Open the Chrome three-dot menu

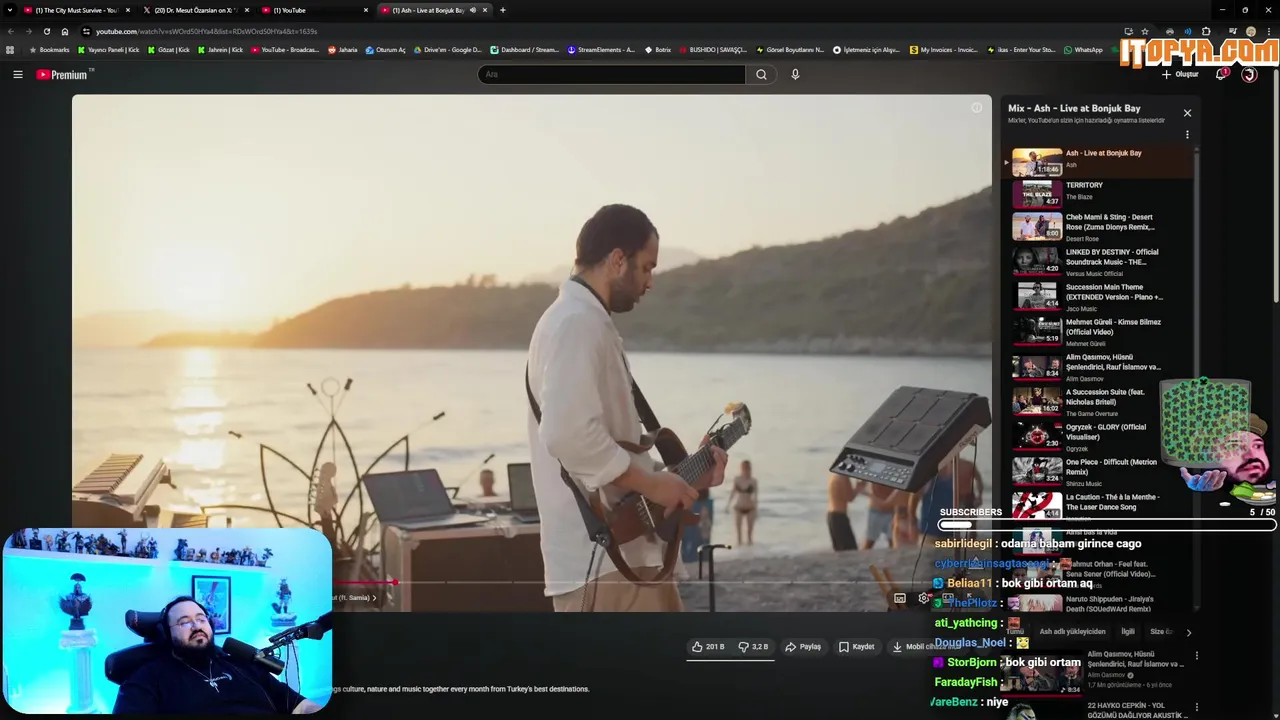[1270, 31]
